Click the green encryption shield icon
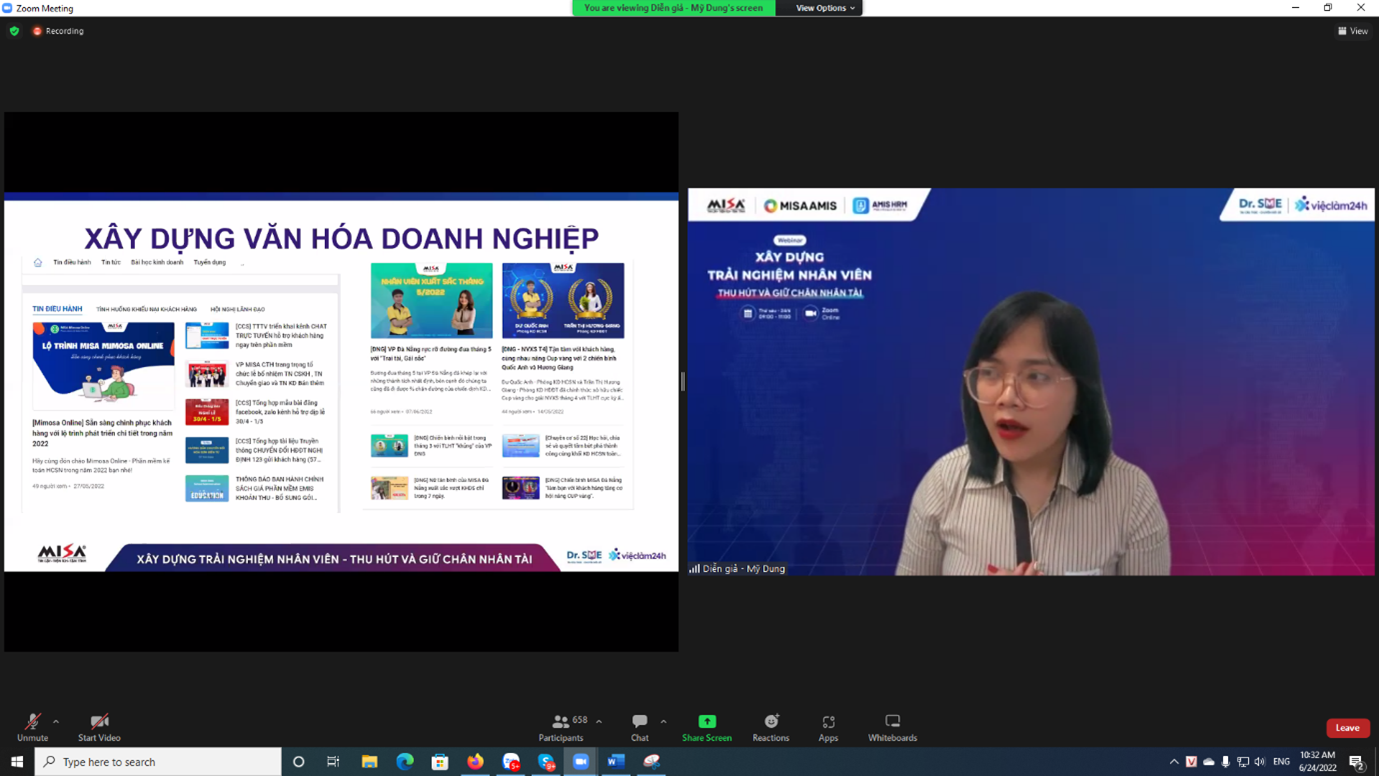 click(14, 31)
